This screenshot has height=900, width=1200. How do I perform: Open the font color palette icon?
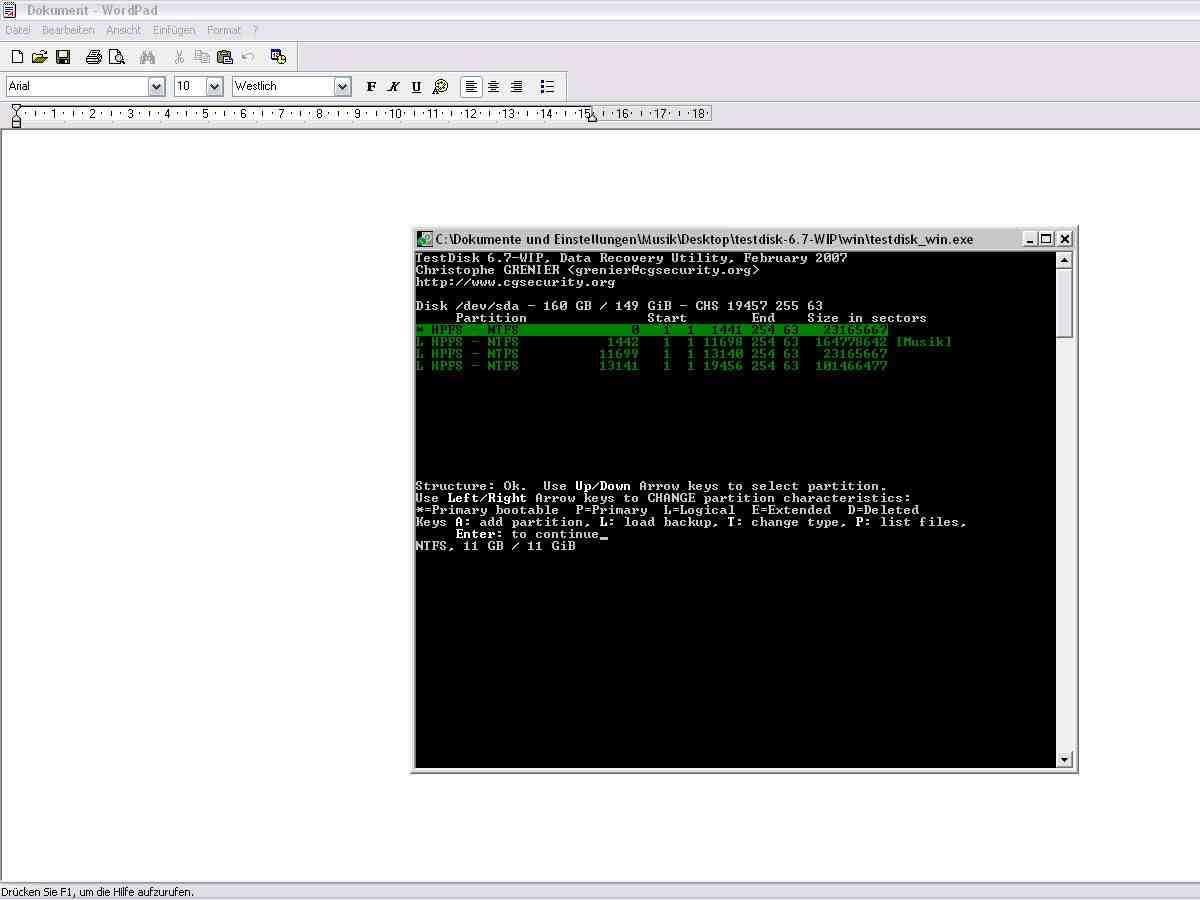tap(440, 87)
